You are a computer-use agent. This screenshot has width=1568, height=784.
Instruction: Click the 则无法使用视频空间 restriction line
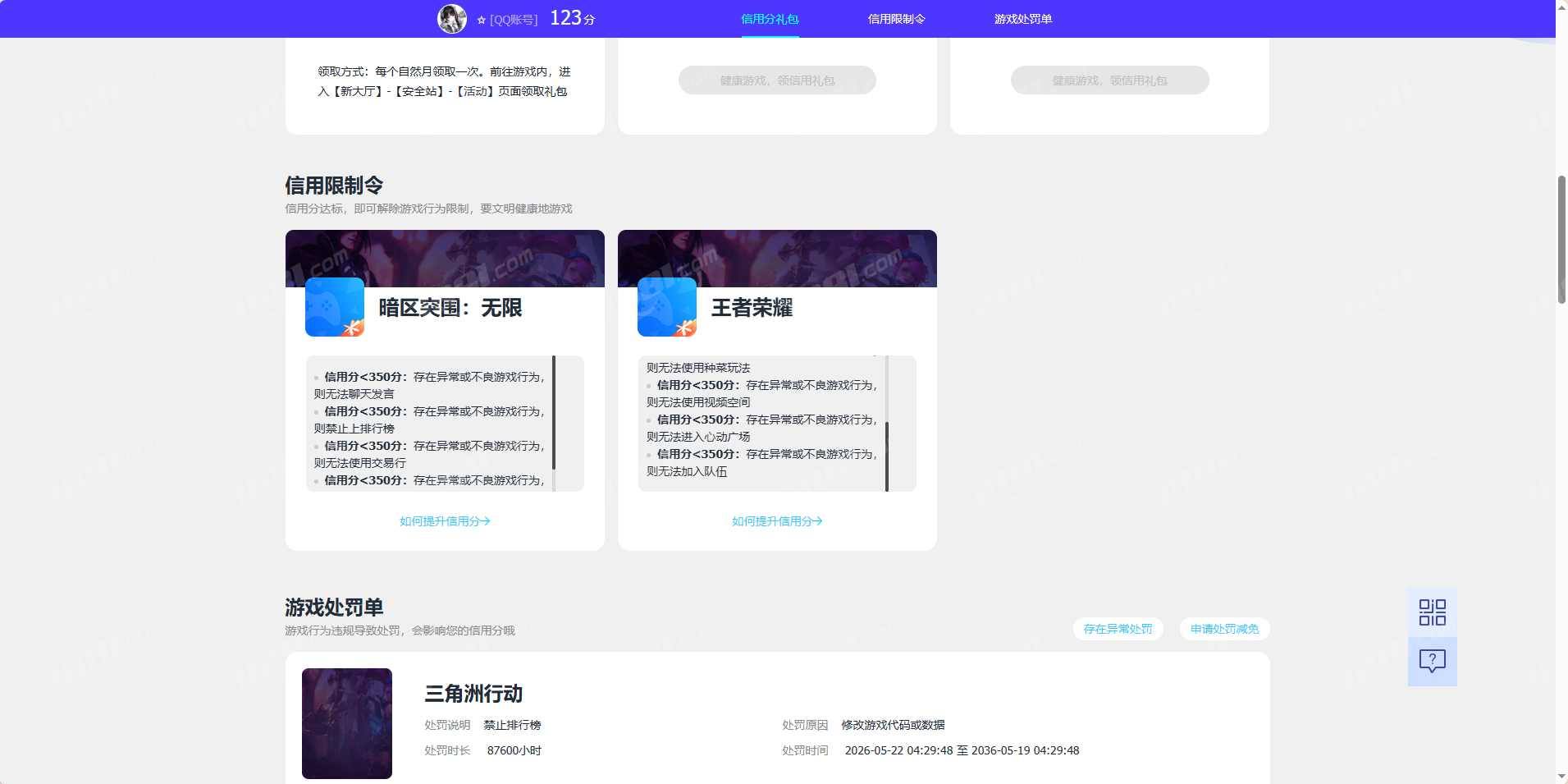tap(698, 402)
